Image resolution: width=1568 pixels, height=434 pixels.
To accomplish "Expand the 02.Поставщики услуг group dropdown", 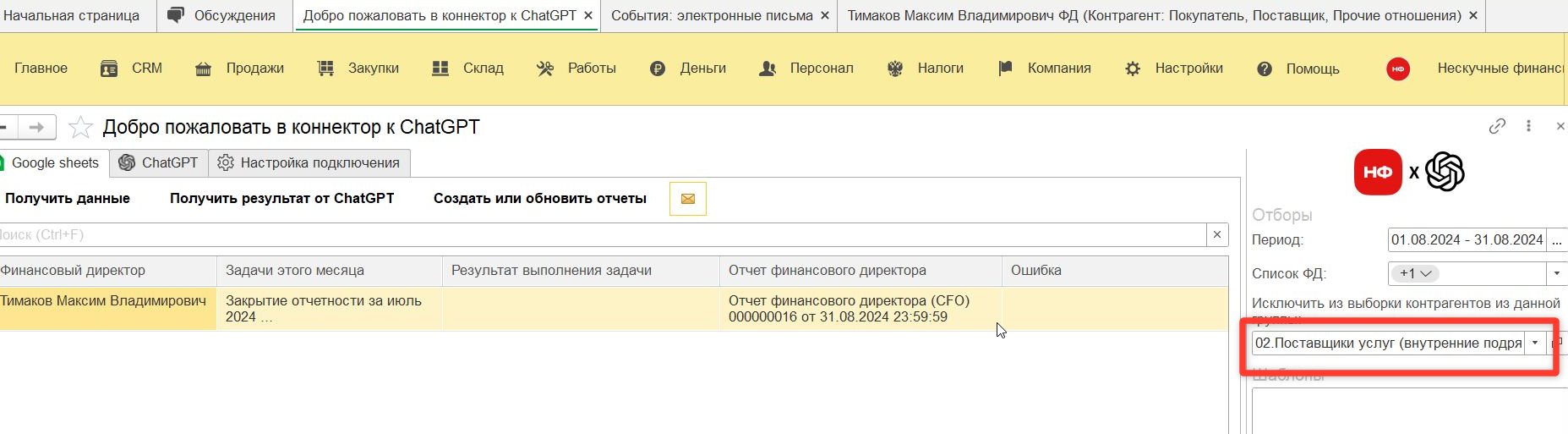I will point(1535,343).
